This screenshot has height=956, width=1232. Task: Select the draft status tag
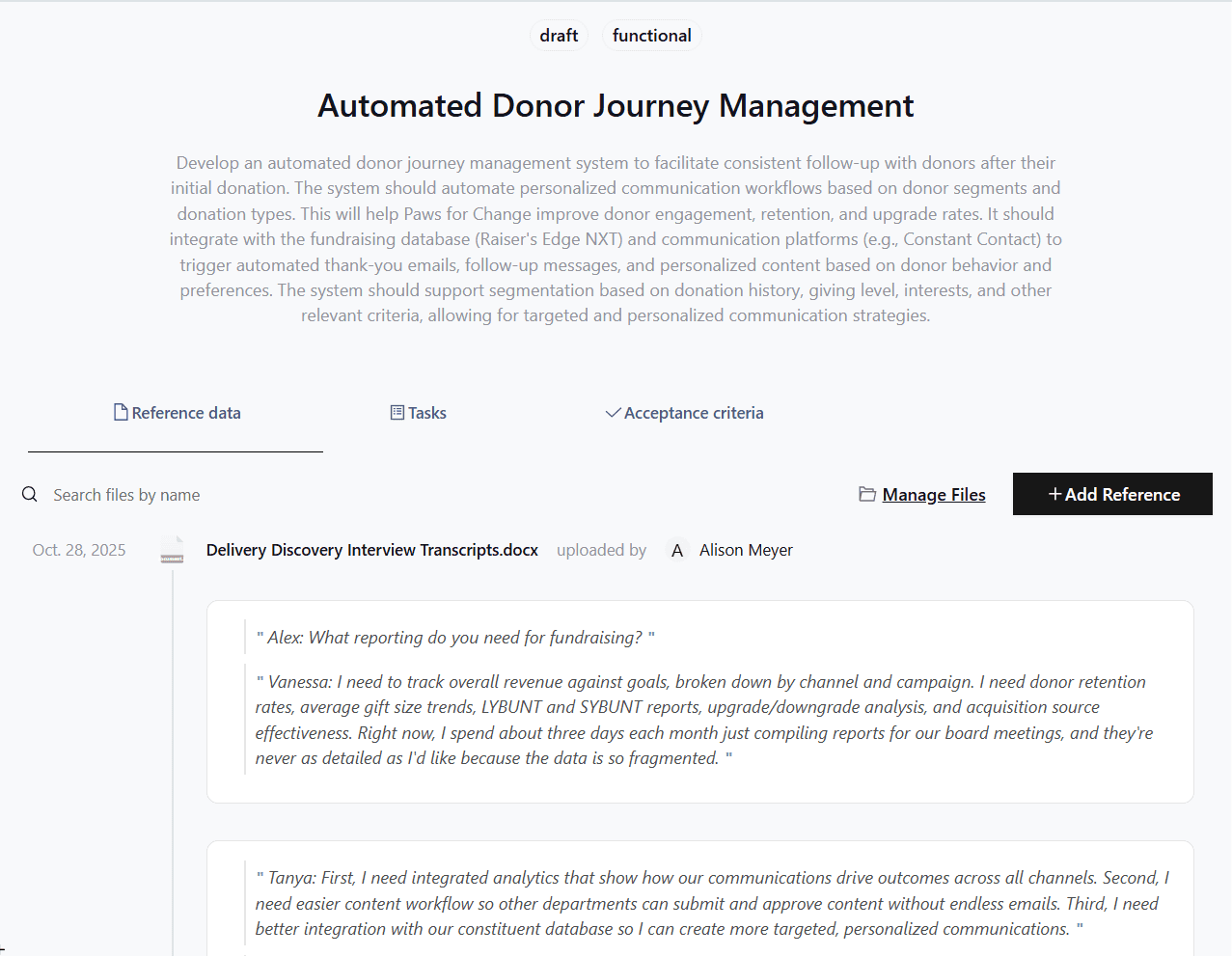point(559,36)
